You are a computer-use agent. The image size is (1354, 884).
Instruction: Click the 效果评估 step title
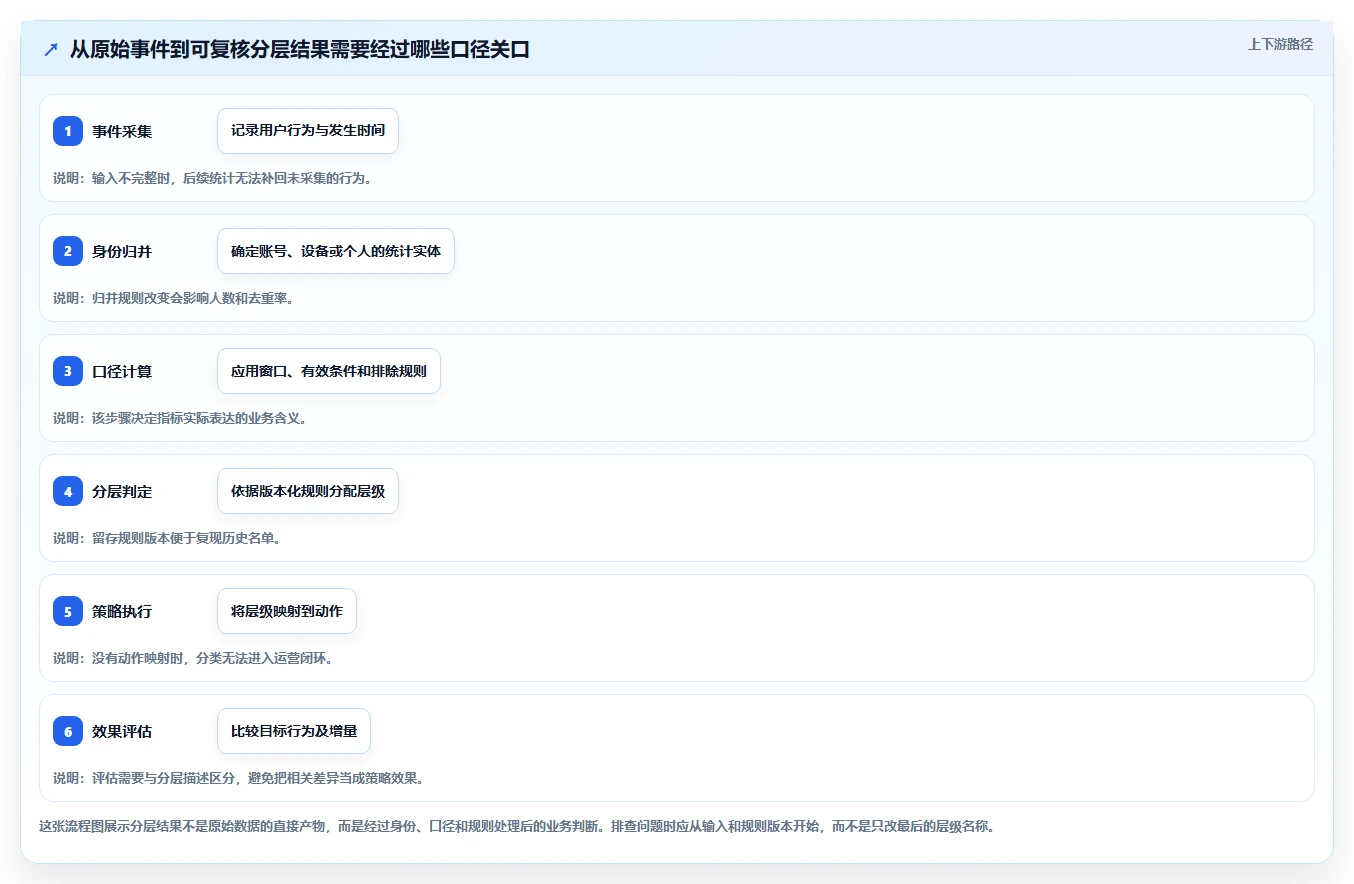coord(122,731)
